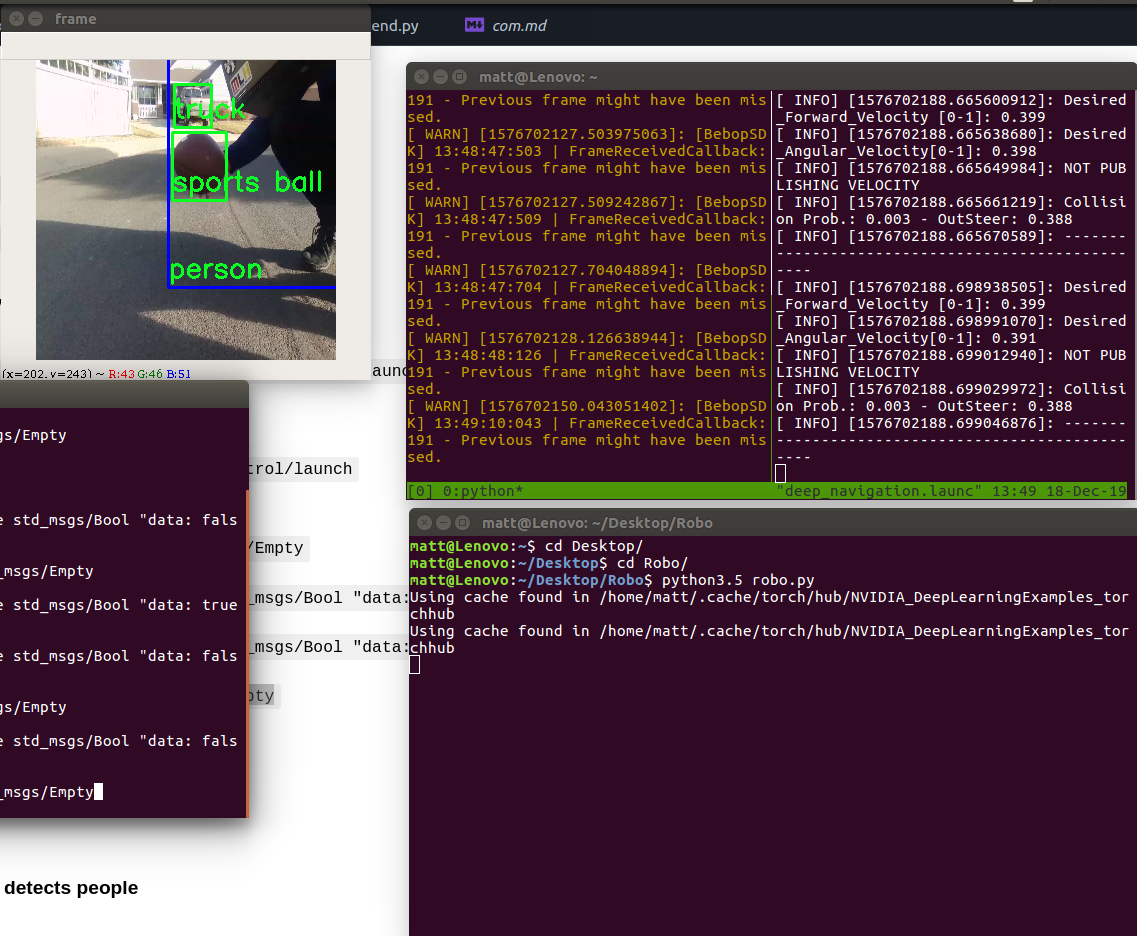
Task: Select the tmux window '0:python*' in status bar
Action: coord(482,491)
